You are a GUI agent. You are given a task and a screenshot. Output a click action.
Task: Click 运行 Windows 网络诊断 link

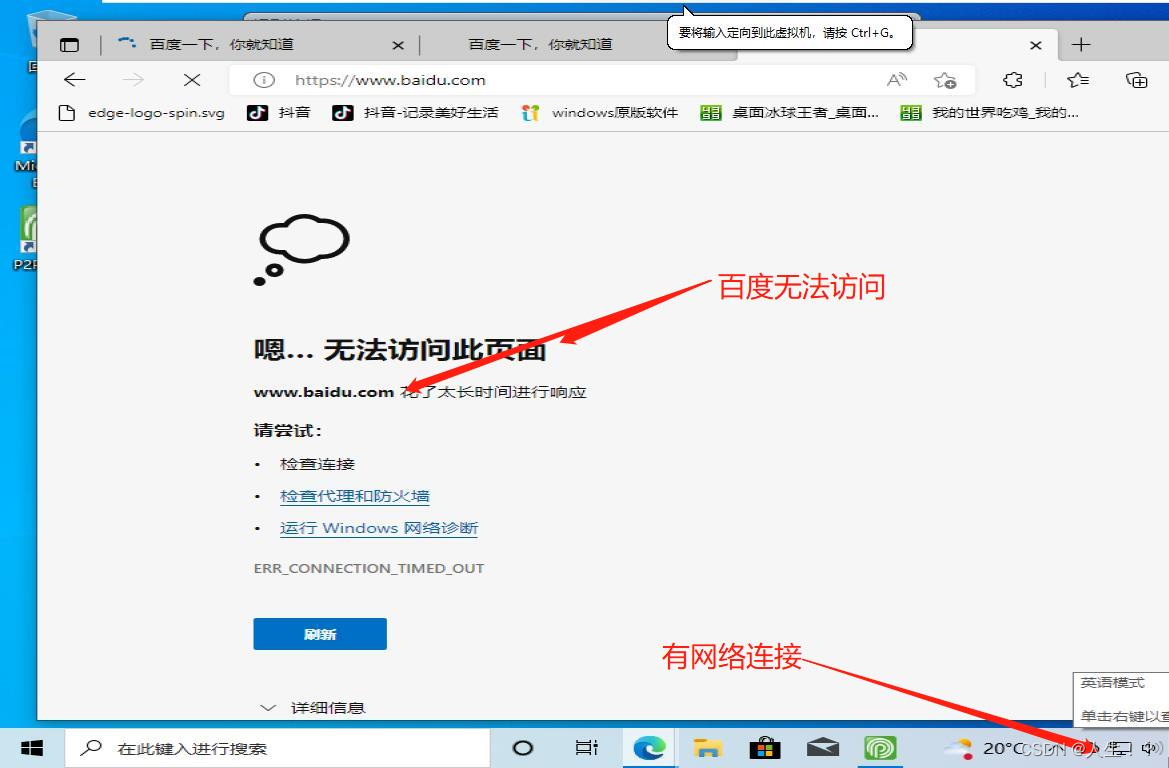(379, 528)
